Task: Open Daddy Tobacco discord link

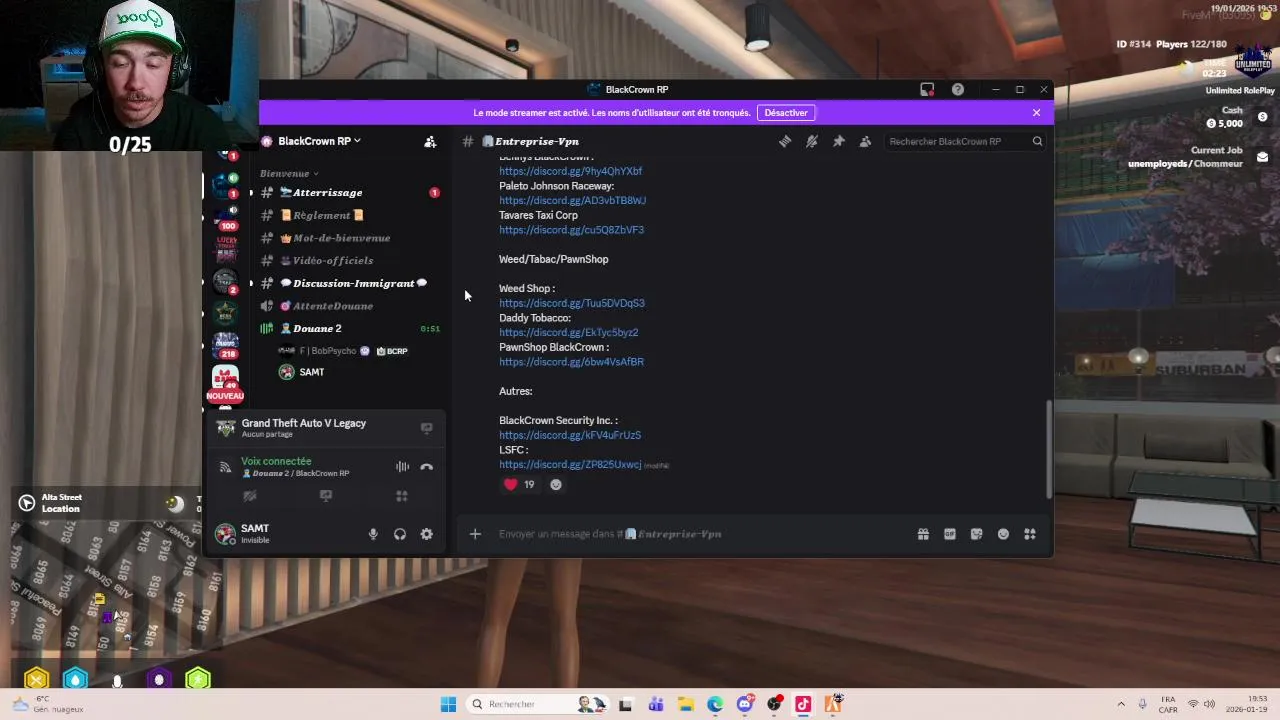Action: (x=568, y=332)
